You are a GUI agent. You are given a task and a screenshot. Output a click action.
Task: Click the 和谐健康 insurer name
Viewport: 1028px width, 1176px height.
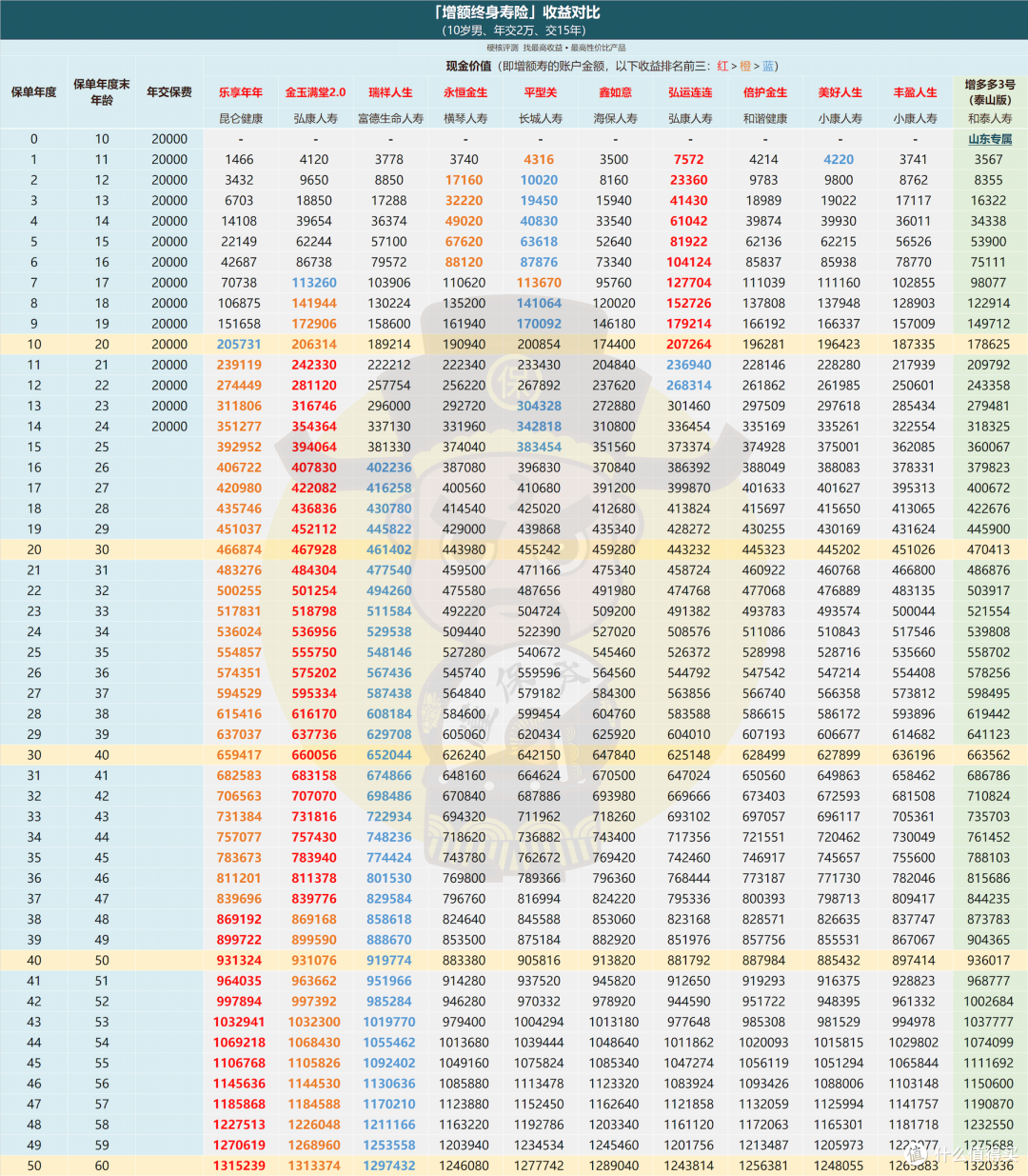point(764,119)
